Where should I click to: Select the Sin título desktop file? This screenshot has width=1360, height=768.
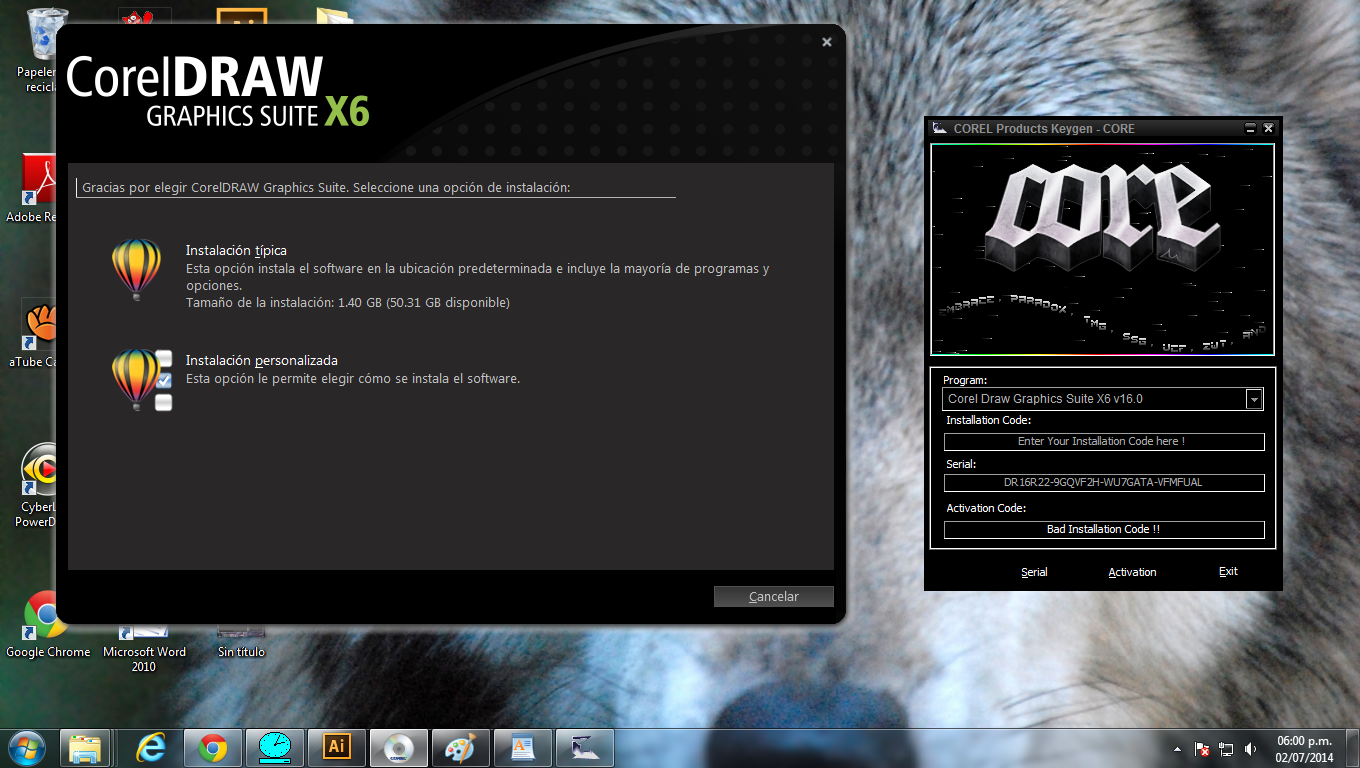click(242, 642)
